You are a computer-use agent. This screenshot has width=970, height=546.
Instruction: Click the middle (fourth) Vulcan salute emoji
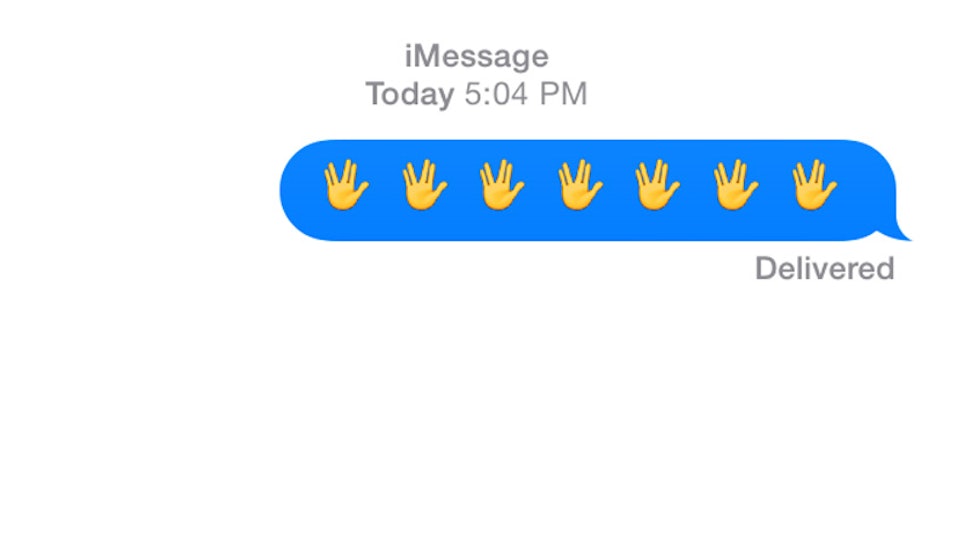tap(580, 185)
